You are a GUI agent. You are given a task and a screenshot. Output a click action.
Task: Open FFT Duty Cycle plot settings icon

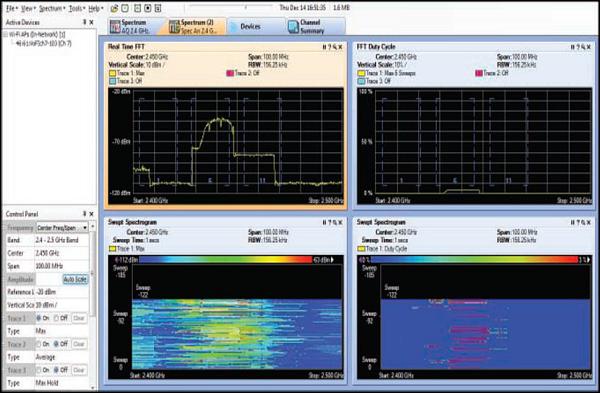pos(583,47)
